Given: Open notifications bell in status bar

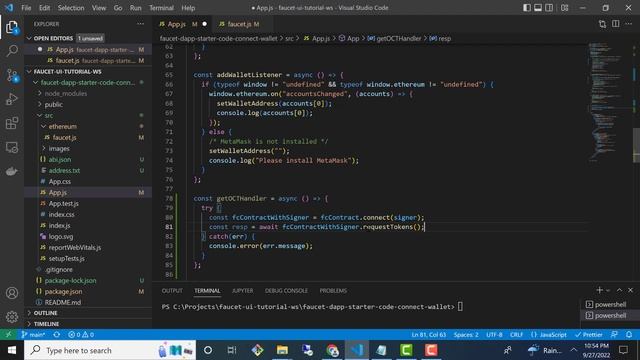Looking at the screenshot, I should point(629,334).
